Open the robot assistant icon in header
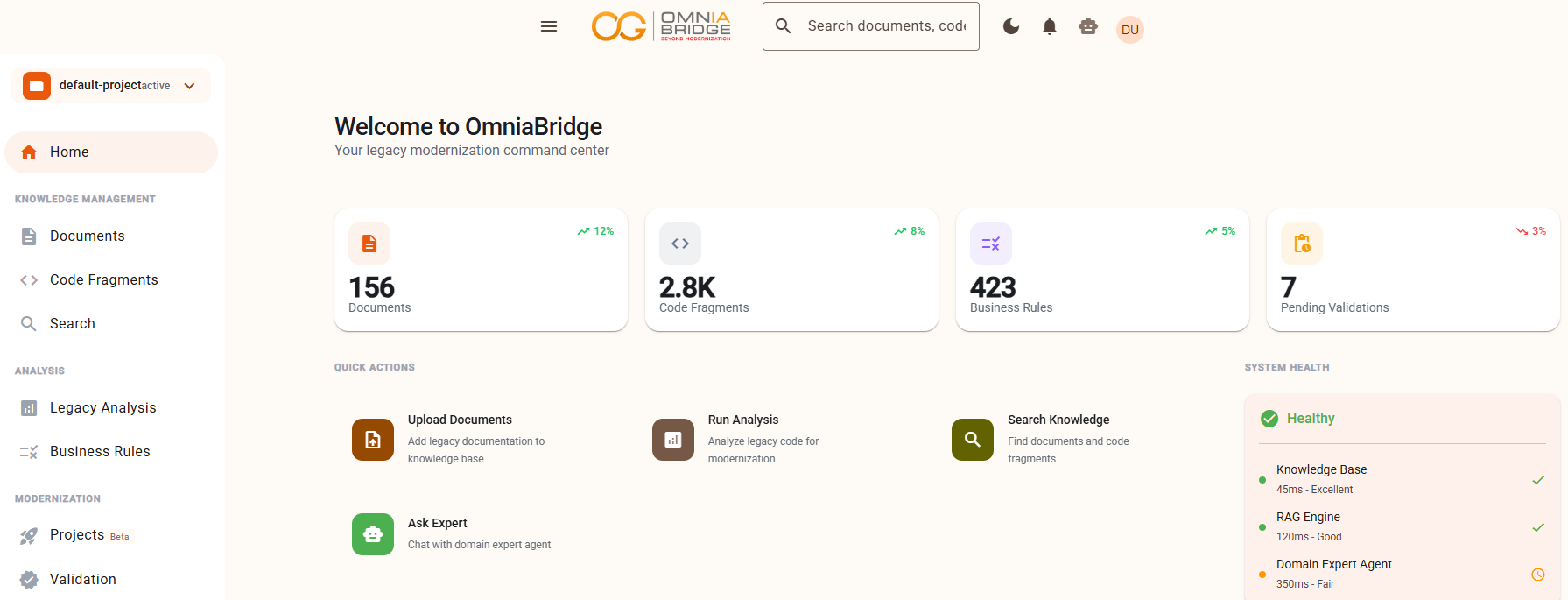 1088,26
